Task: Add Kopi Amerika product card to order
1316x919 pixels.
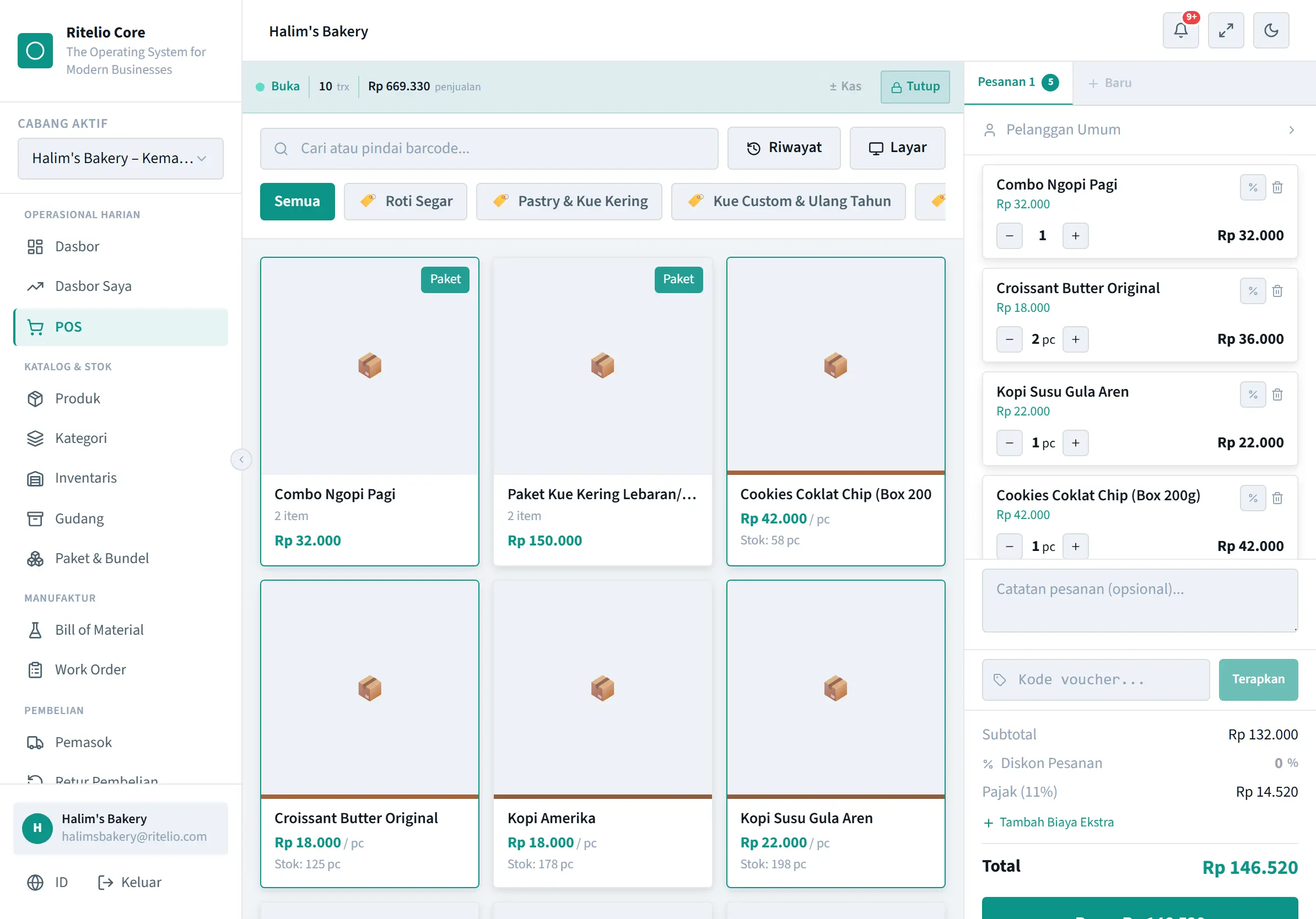Action: [602, 734]
